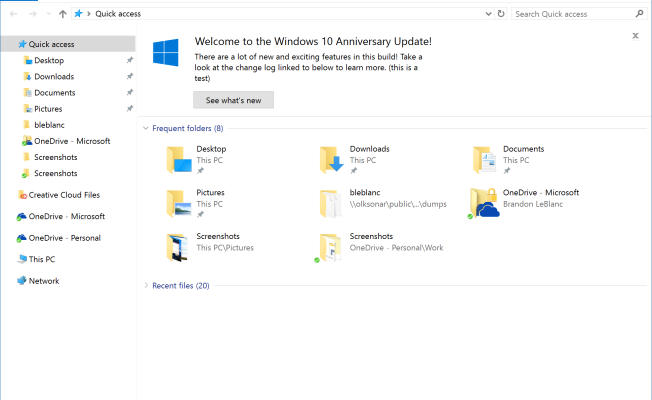
Task: Select the first Screenshots sidebar entry
Action: point(55,157)
